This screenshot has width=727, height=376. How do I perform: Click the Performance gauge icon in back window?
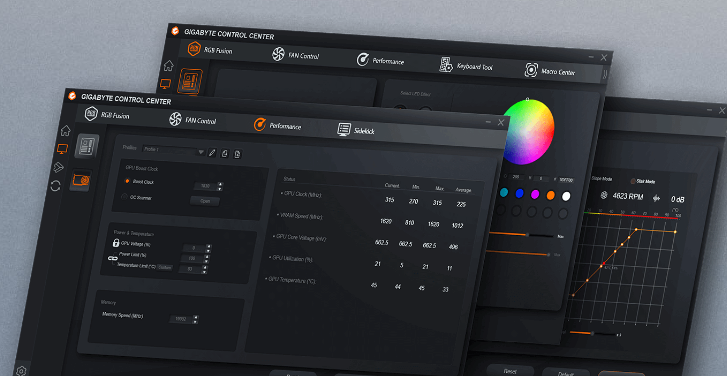(x=363, y=60)
